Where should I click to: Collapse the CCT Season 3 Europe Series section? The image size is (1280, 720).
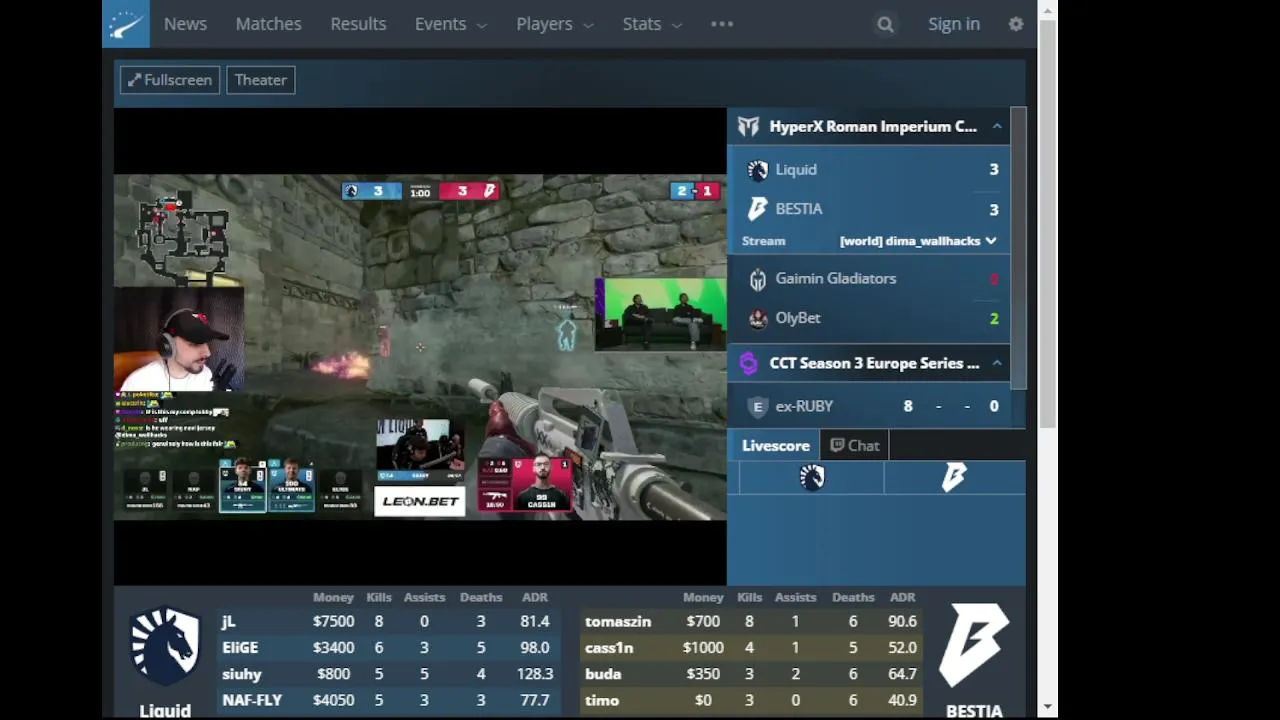tap(997, 363)
